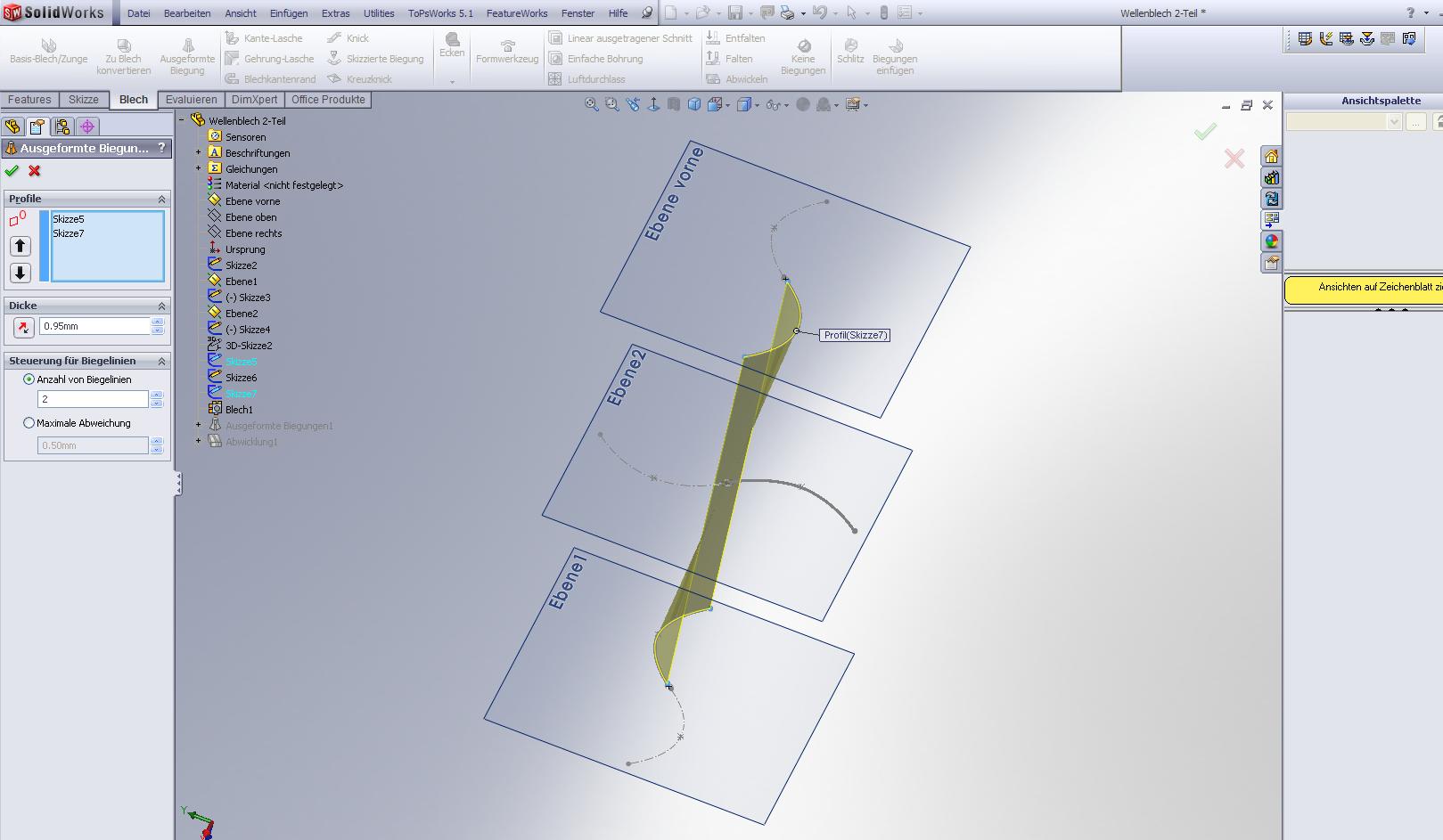Expand the Abwicklung1 tree node
The width and height of the screenshot is (1443, 840).
(x=199, y=442)
